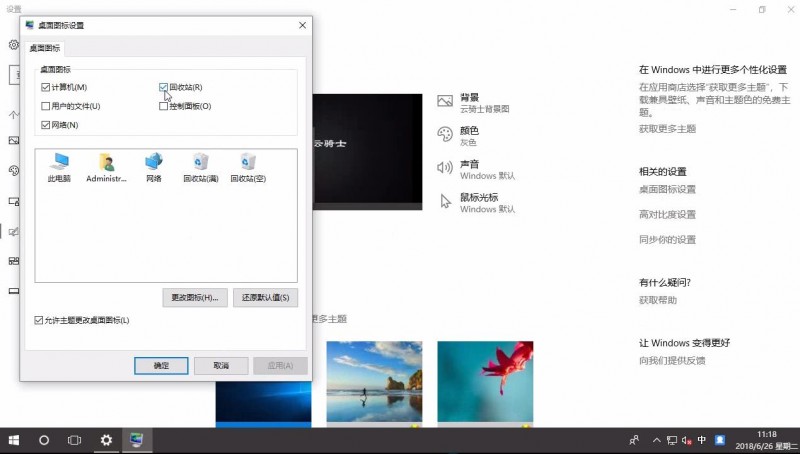Uncheck the 计算机(M) checkbox
The width and height of the screenshot is (800, 454).
coord(45,87)
